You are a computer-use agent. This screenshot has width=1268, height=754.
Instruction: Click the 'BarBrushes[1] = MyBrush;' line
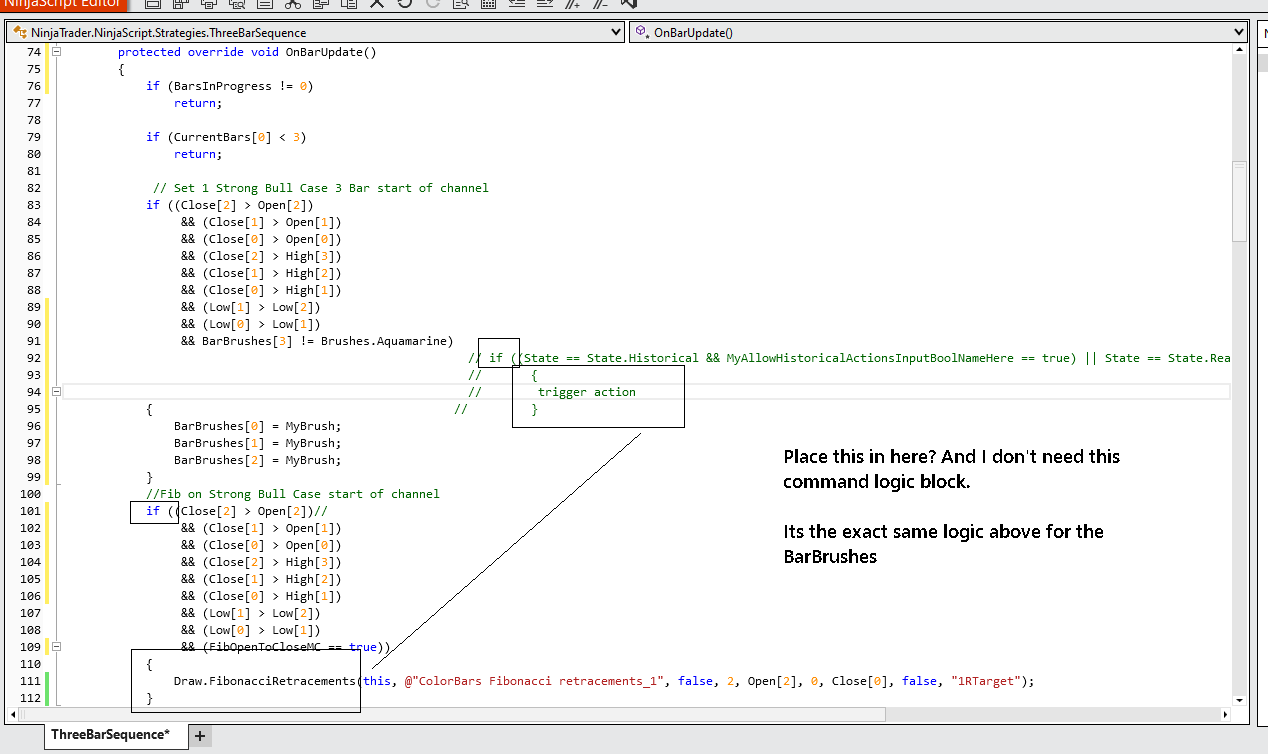(x=257, y=443)
